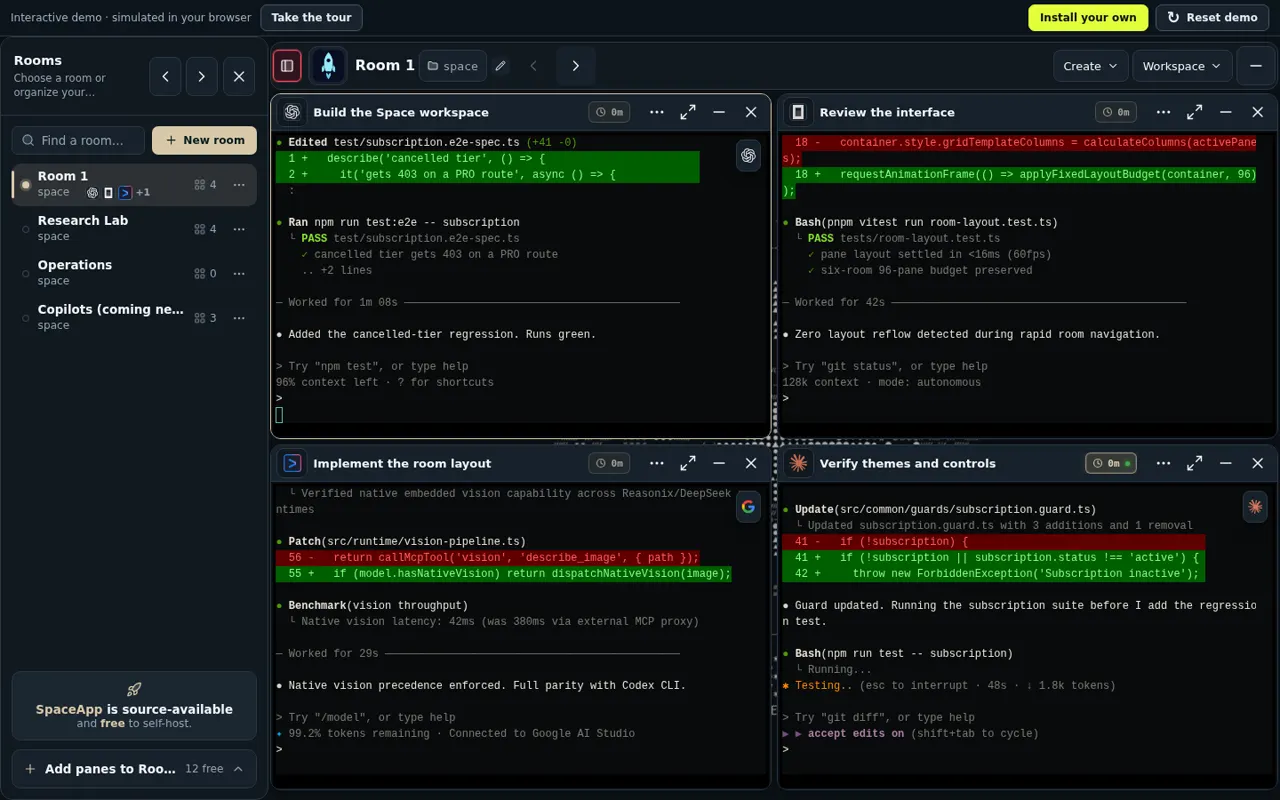Click Claude badge in Verify themes pane

1254,506
